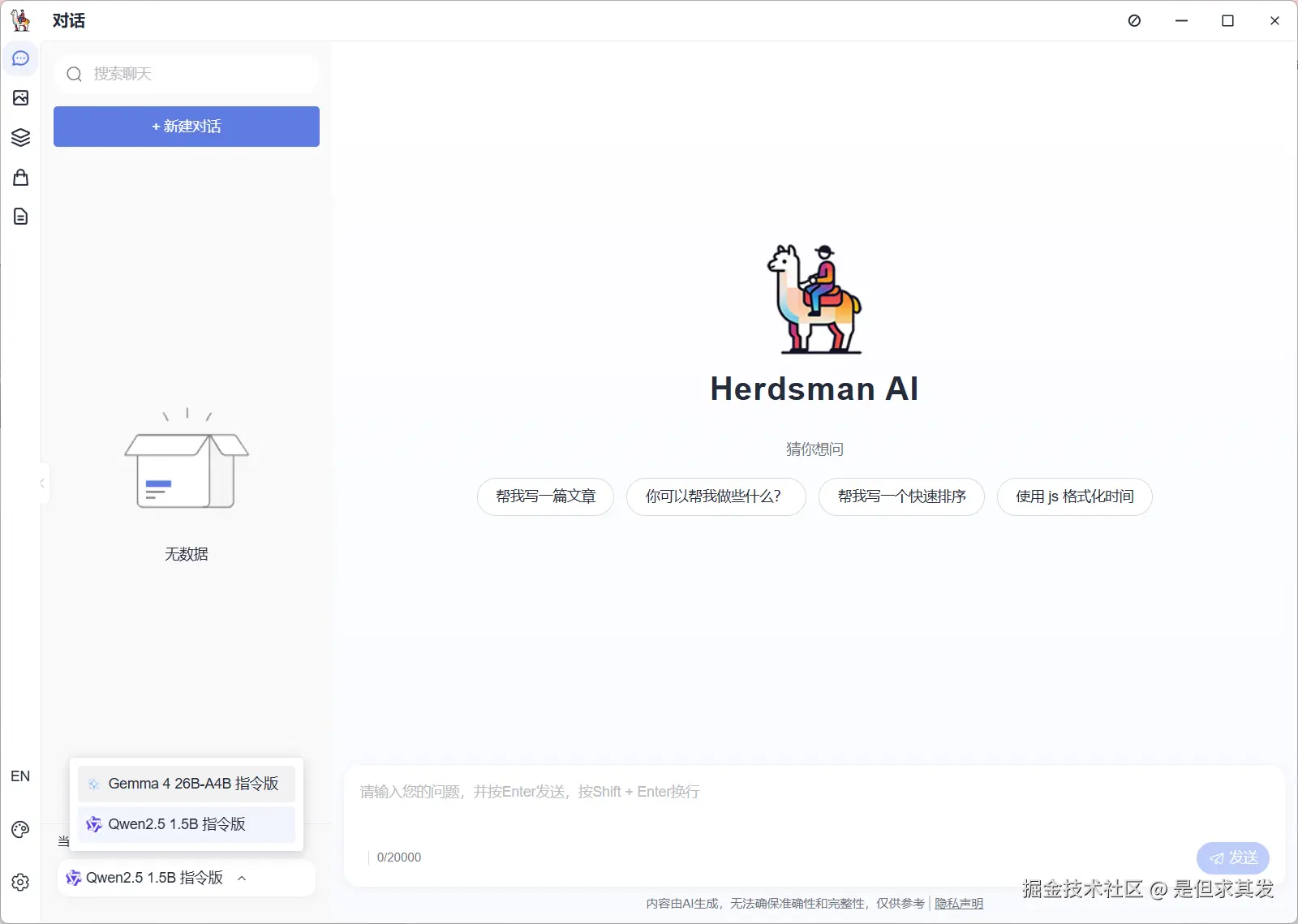
Task: Select suggestion 帮我写一个快速排序
Action: (901, 496)
